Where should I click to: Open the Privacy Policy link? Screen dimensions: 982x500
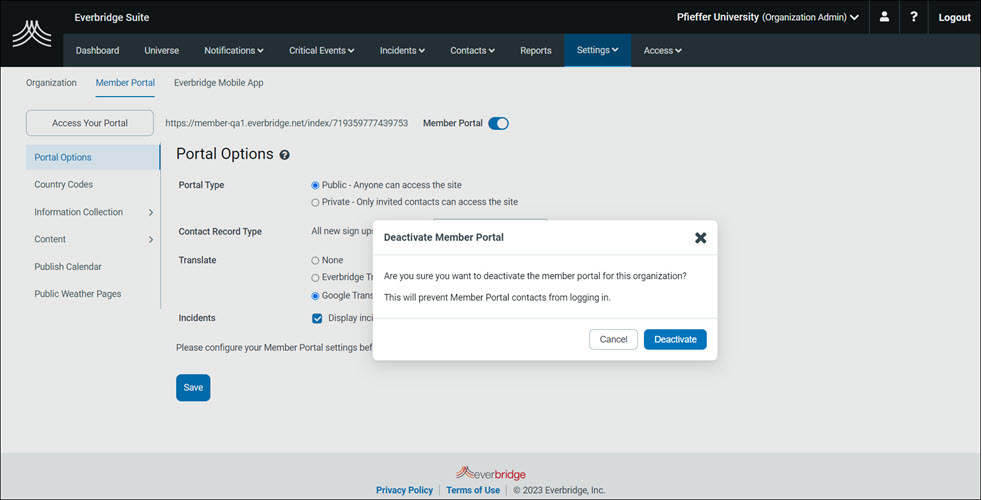pyautogui.click(x=404, y=490)
